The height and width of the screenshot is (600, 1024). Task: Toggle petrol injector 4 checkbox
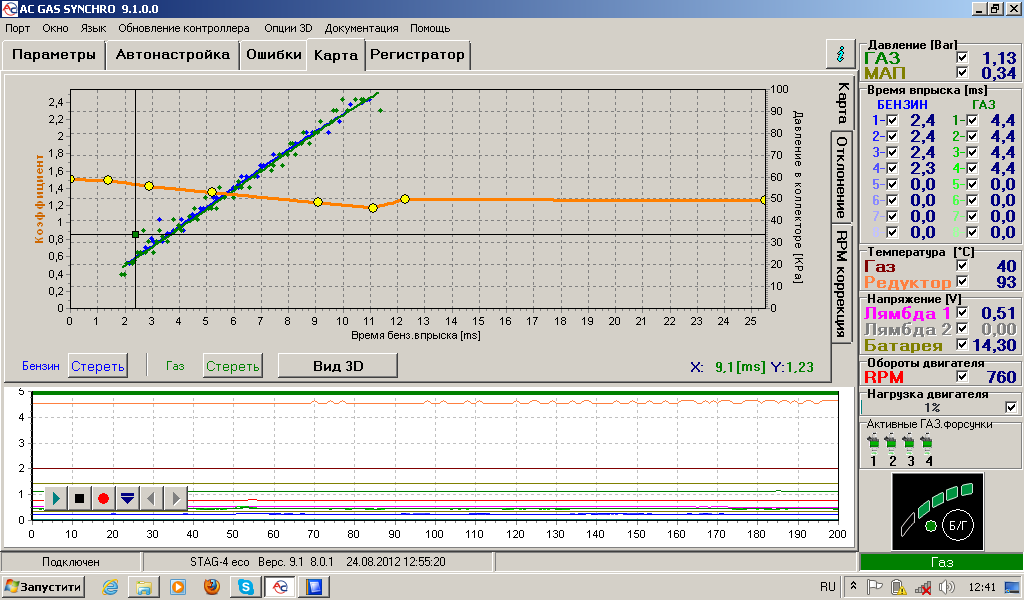892,168
